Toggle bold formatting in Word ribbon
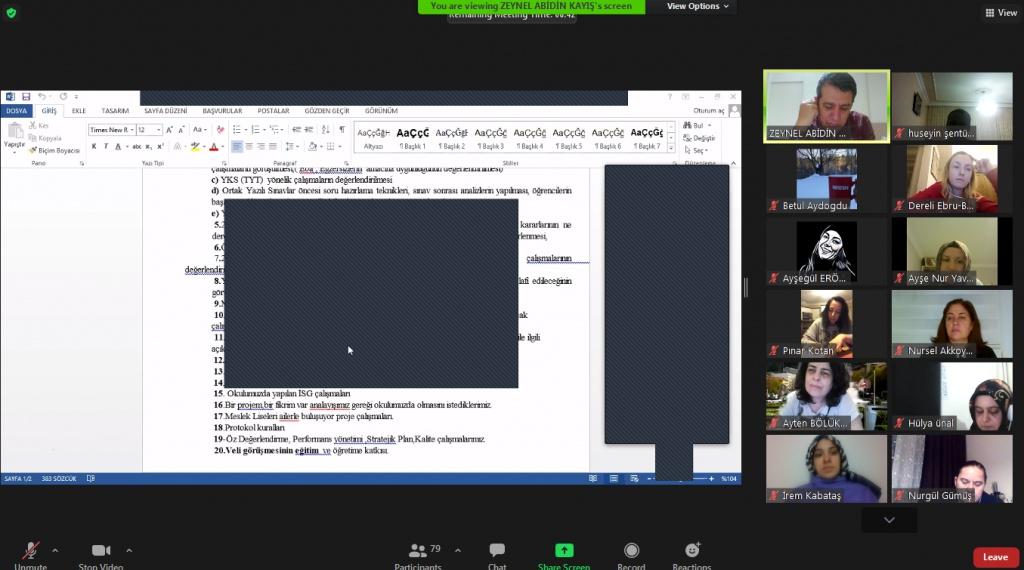 tap(94, 147)
